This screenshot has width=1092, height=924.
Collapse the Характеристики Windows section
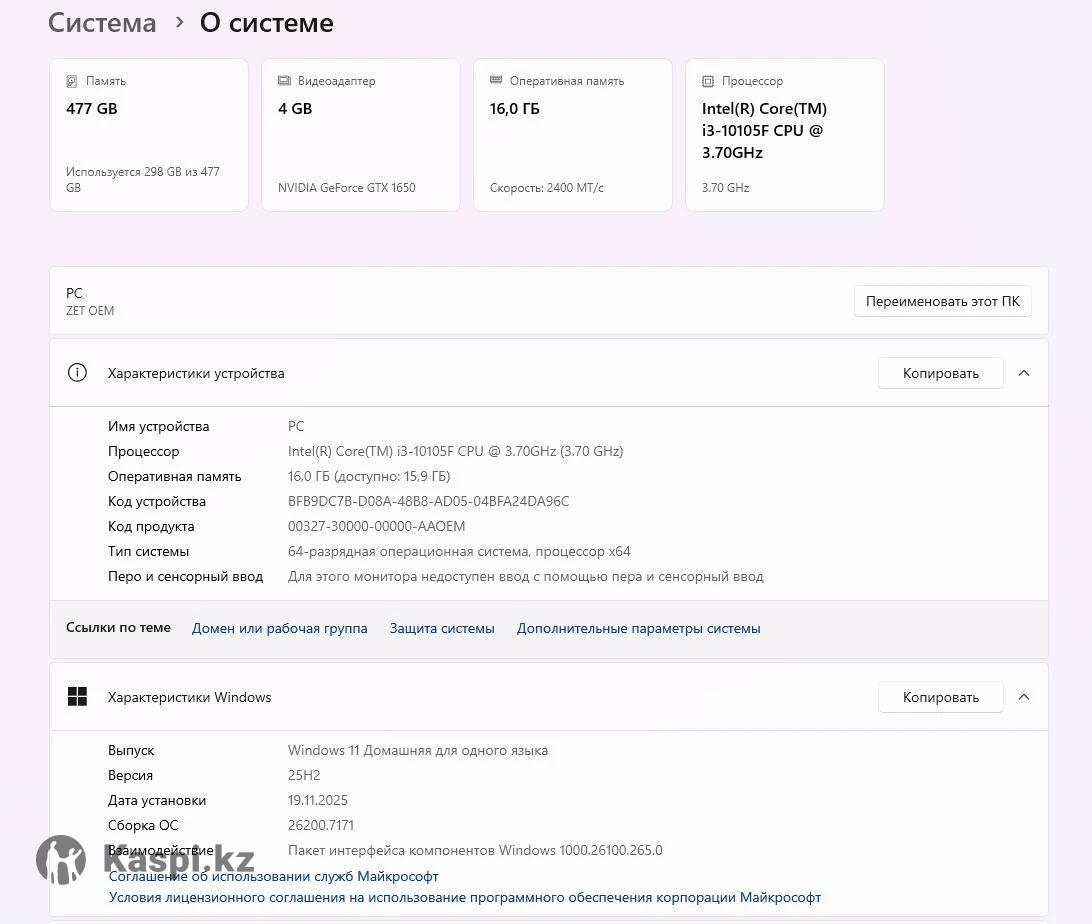click(x=1023, y=697)
